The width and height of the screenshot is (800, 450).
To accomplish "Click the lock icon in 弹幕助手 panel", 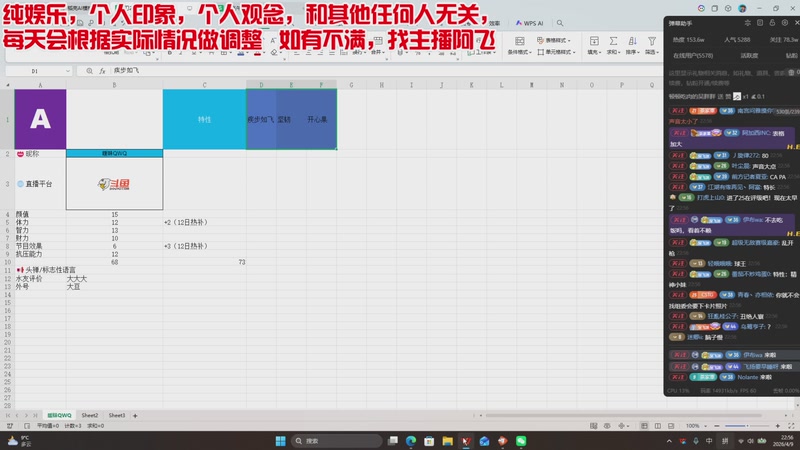I will tap(772, 23).
